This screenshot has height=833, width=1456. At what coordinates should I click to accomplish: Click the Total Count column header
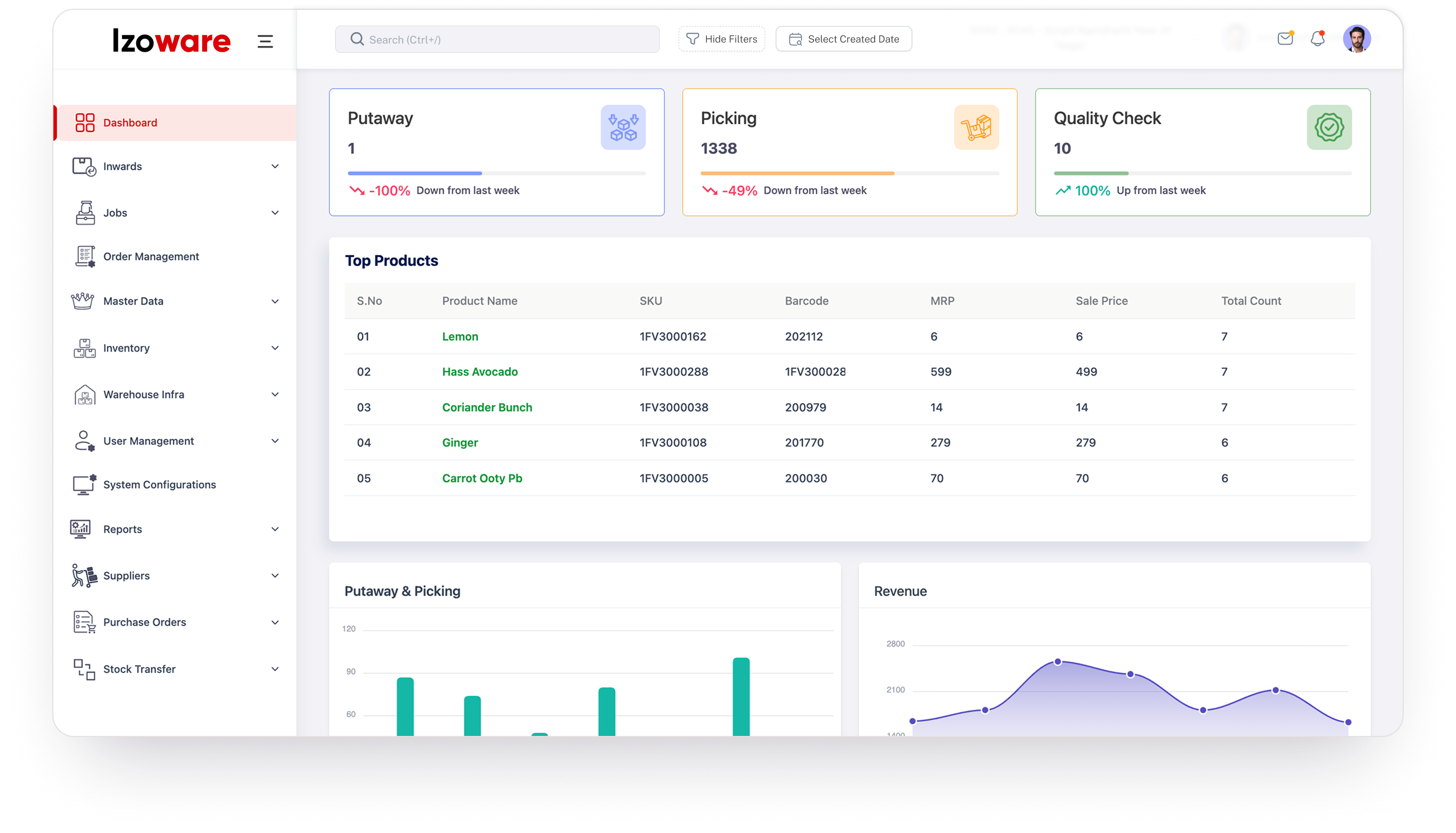(x=1251, y=301)
